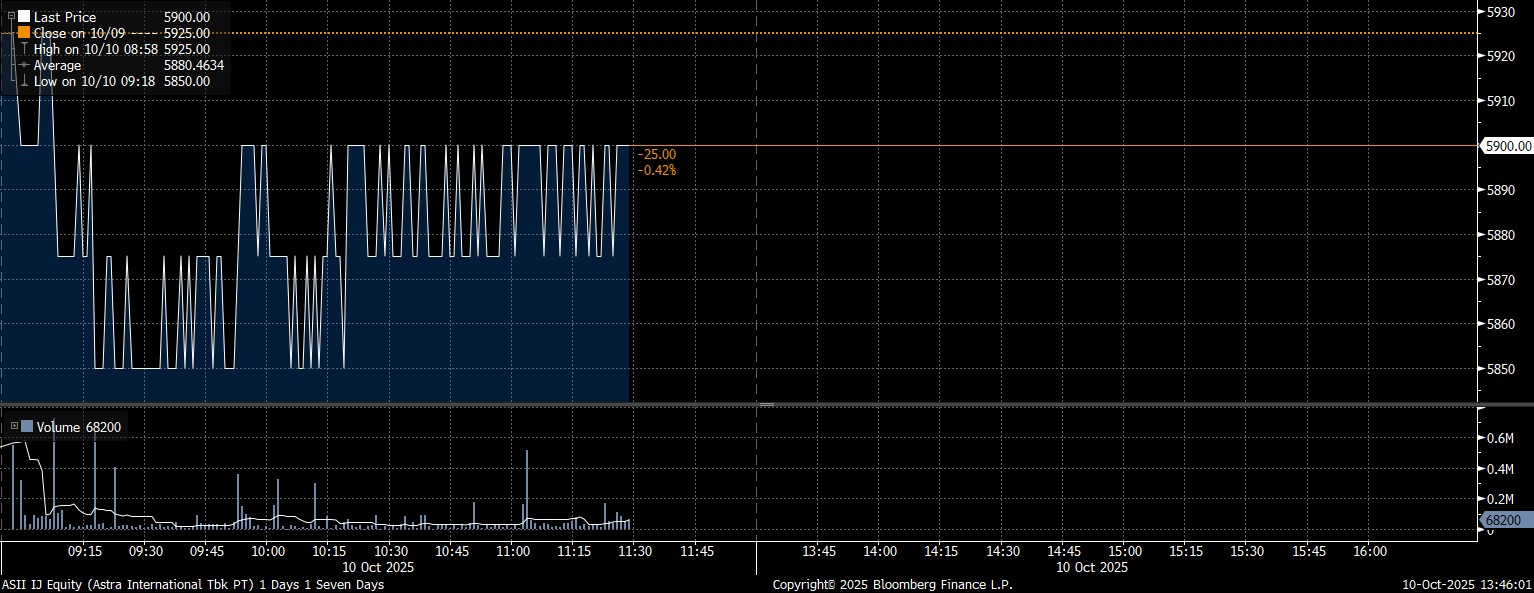
Task: Click the blue Volume color swatch
Action: tap(27, 427)
